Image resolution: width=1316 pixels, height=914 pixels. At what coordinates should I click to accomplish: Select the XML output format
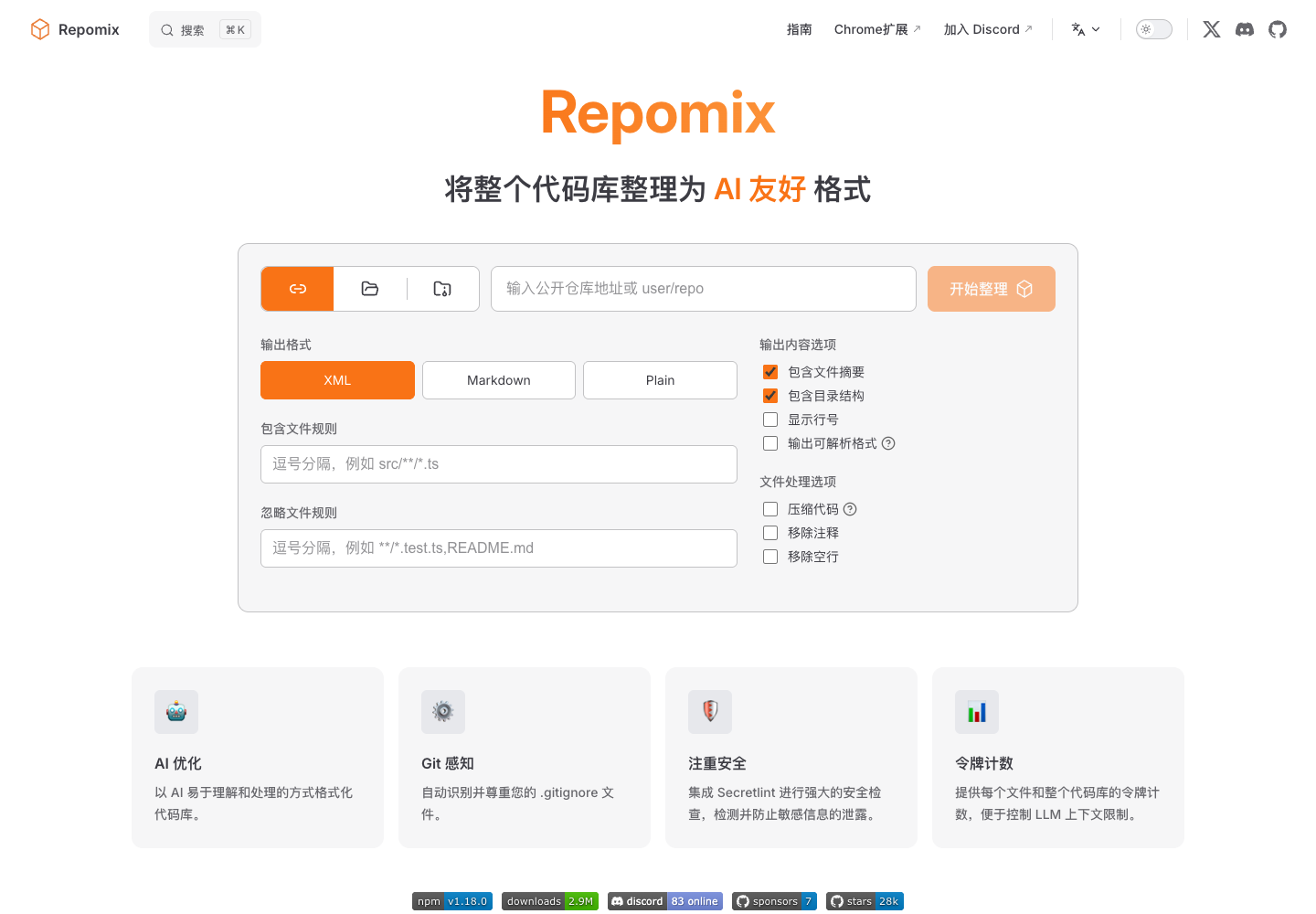pos(337,380)
